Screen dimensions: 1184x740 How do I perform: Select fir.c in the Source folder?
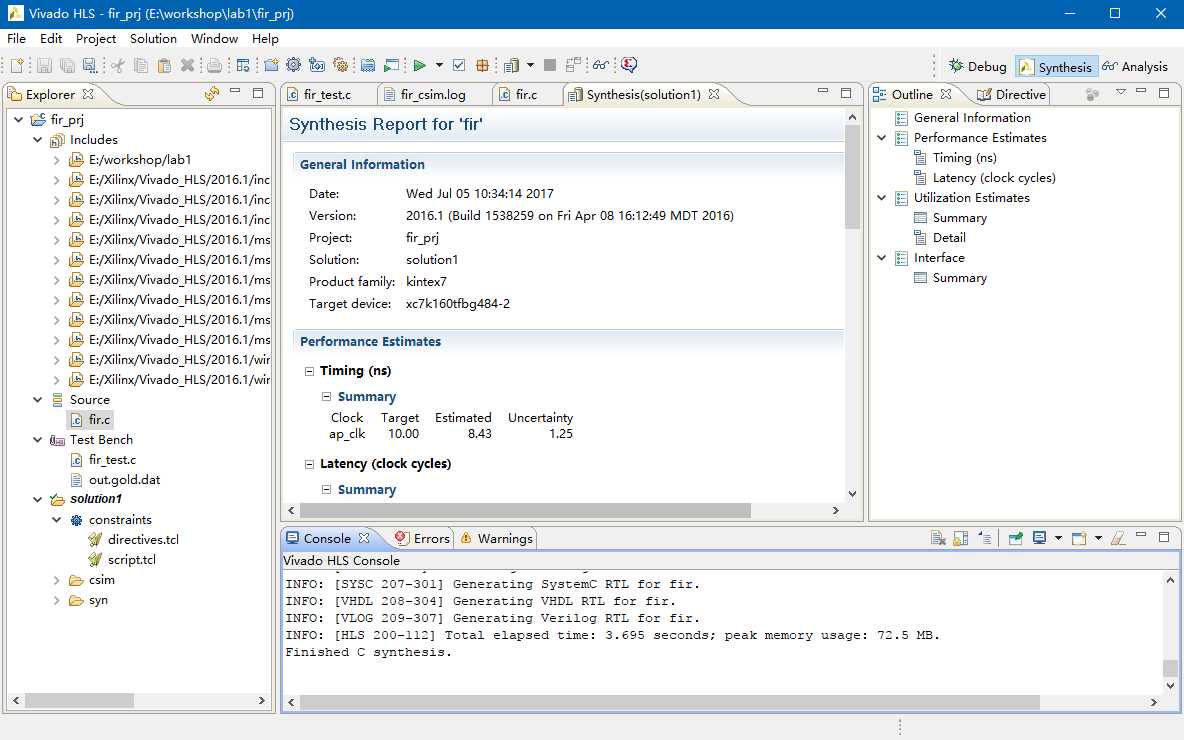click(99, 419)
